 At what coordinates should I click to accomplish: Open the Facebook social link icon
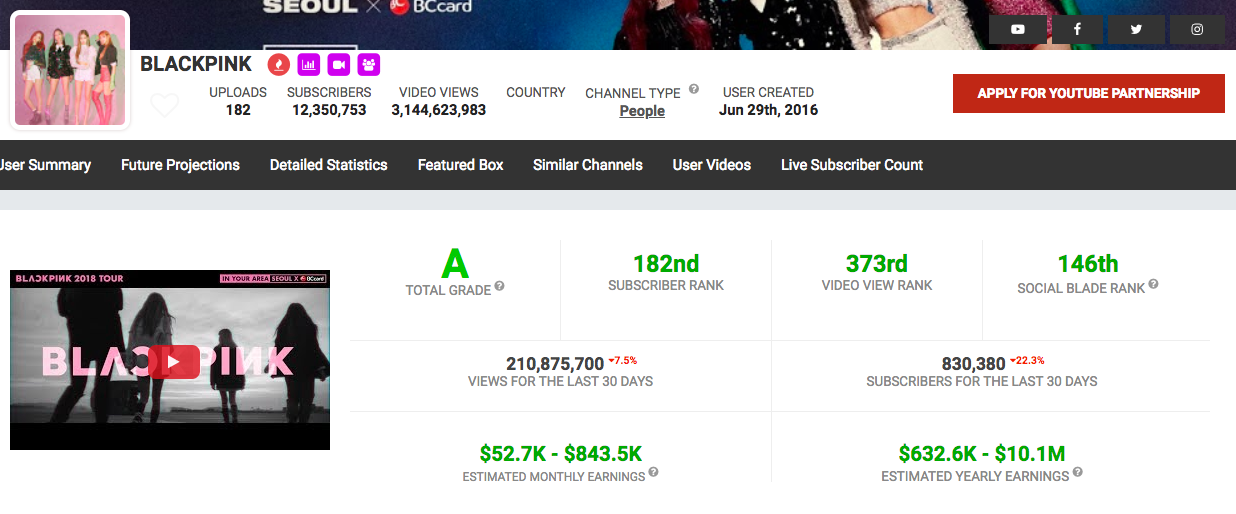[x=1077, y=30]
